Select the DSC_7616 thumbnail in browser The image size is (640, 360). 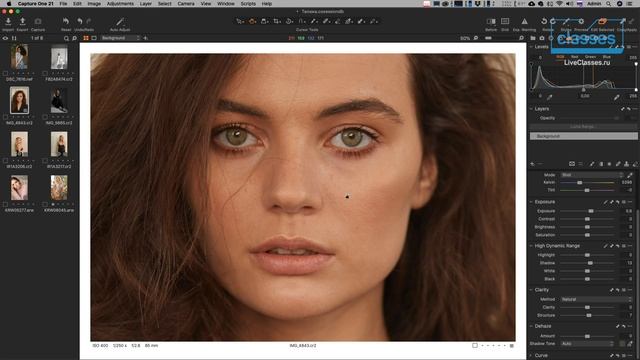coord(19,56)
